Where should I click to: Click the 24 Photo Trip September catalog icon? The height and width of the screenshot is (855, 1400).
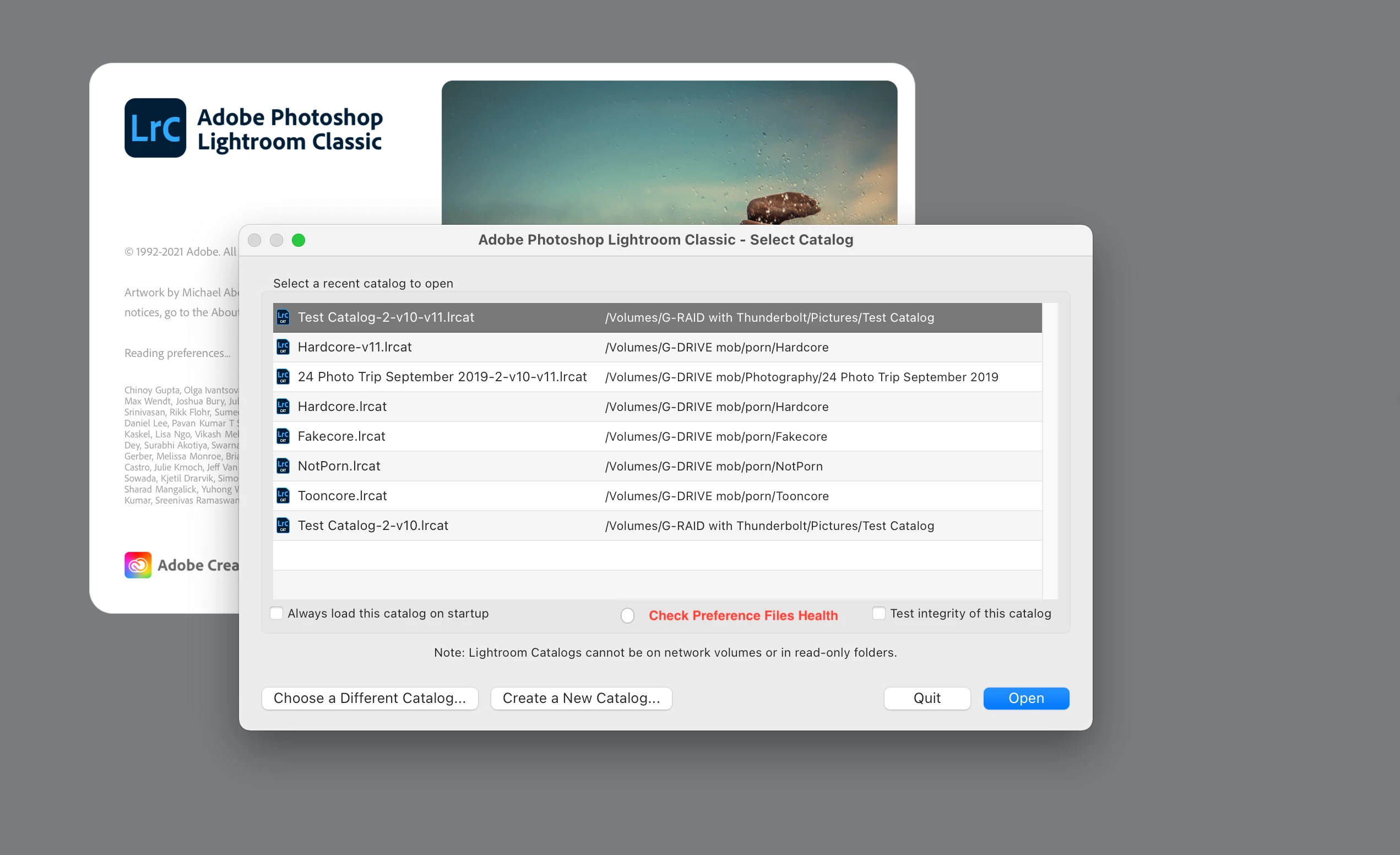pyautogui.click(x=283, y=376)
